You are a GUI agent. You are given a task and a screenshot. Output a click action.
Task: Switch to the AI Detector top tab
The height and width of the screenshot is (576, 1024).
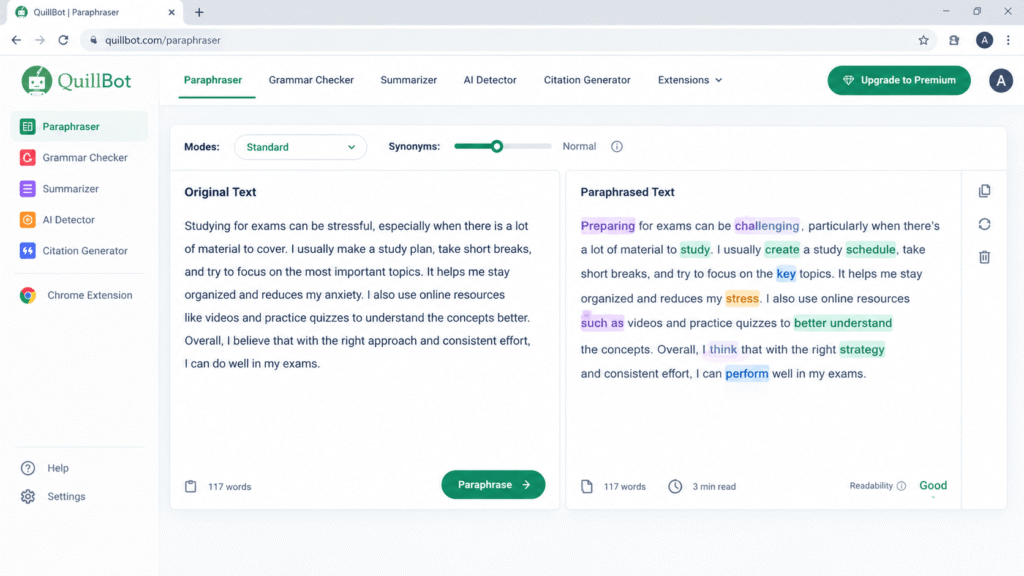tap(490, 80)
